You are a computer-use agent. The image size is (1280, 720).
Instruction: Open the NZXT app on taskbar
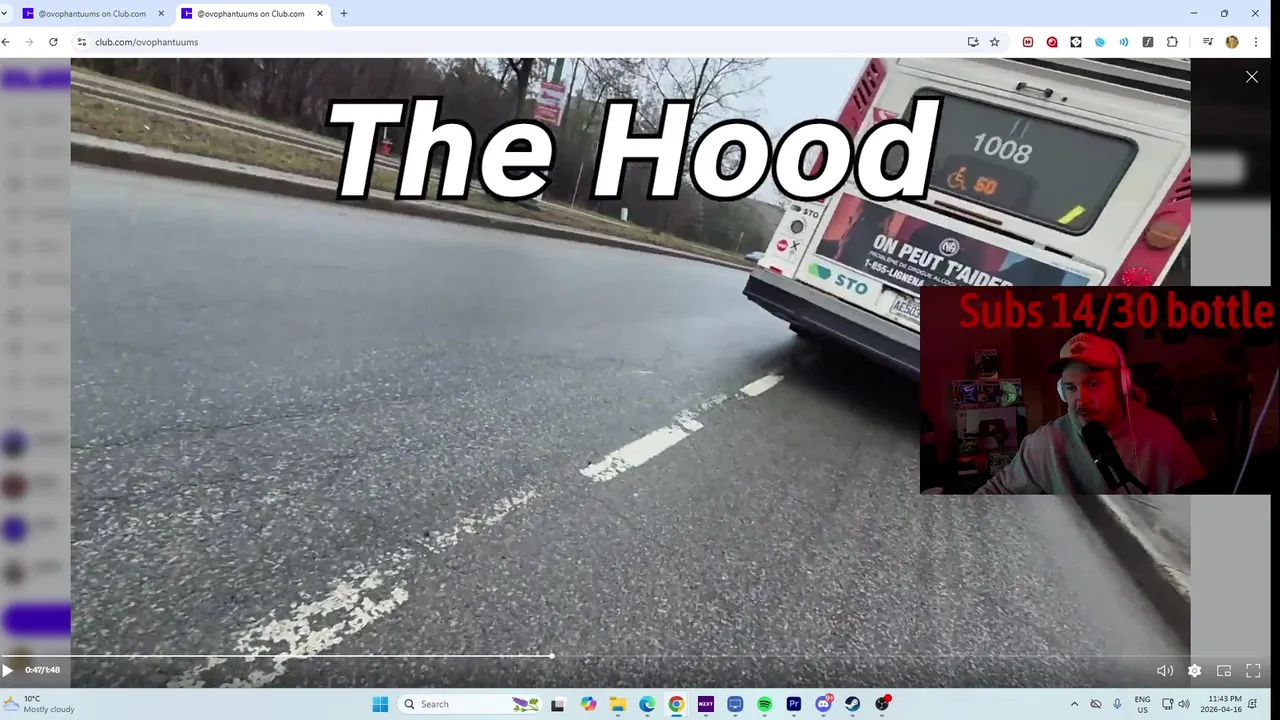point(706,704)
